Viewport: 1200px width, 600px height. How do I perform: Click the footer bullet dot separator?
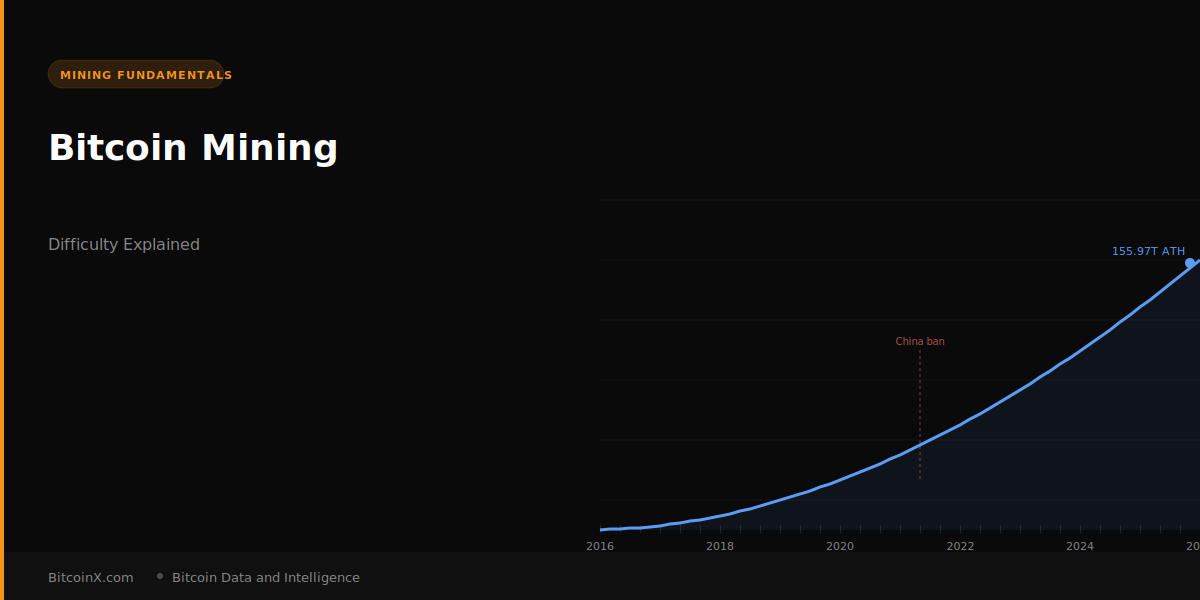click(160, 576)
